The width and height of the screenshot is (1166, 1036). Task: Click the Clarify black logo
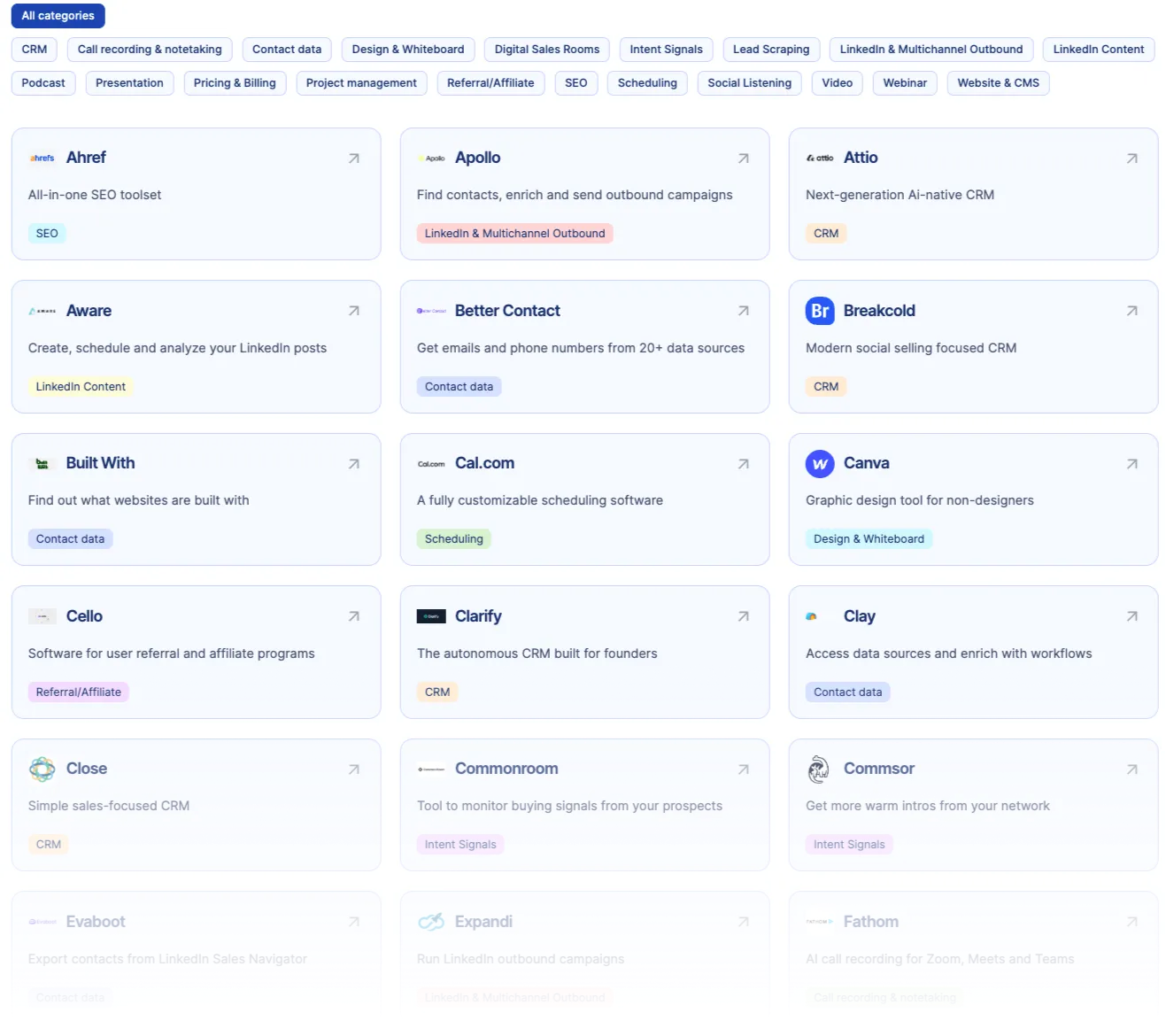tap(431, 616)
